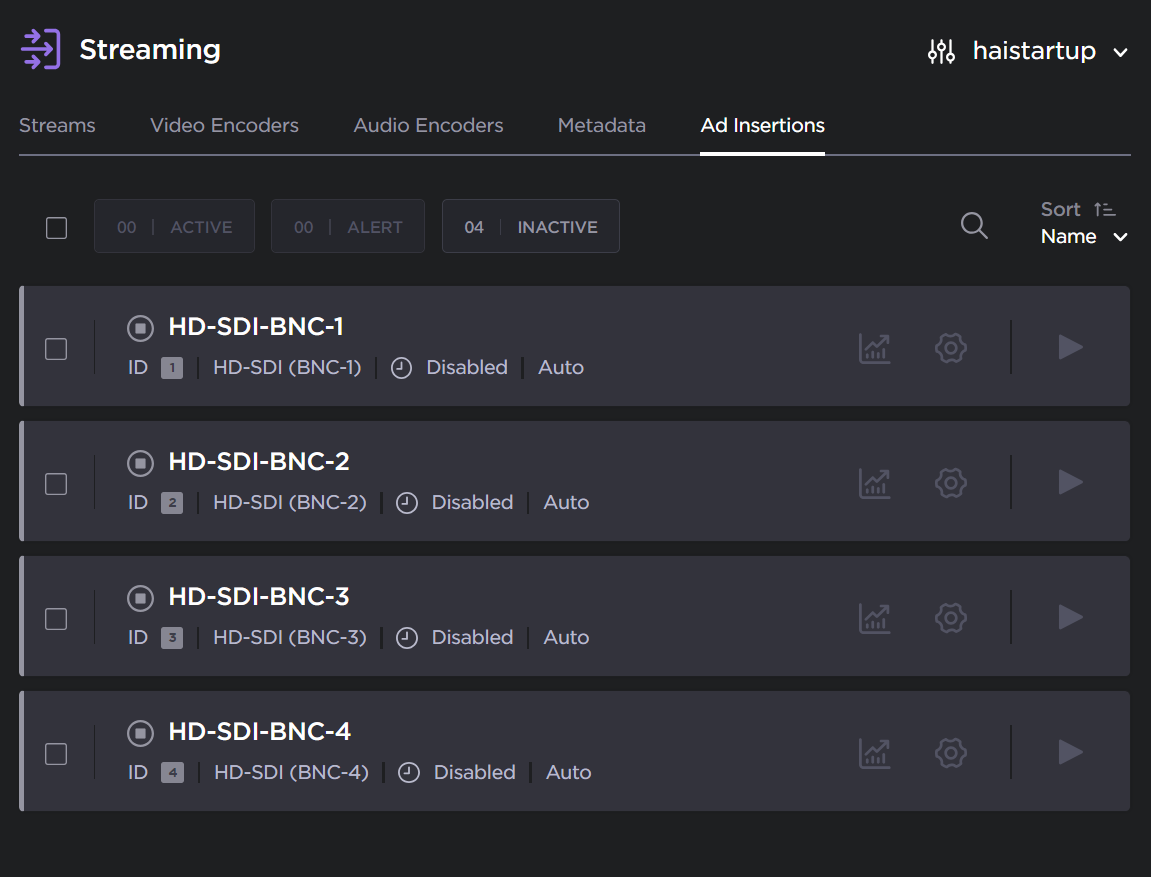The height and width of the screenshot is (877, 1151).
Task: Open the search field
Action: click(974, 226)
